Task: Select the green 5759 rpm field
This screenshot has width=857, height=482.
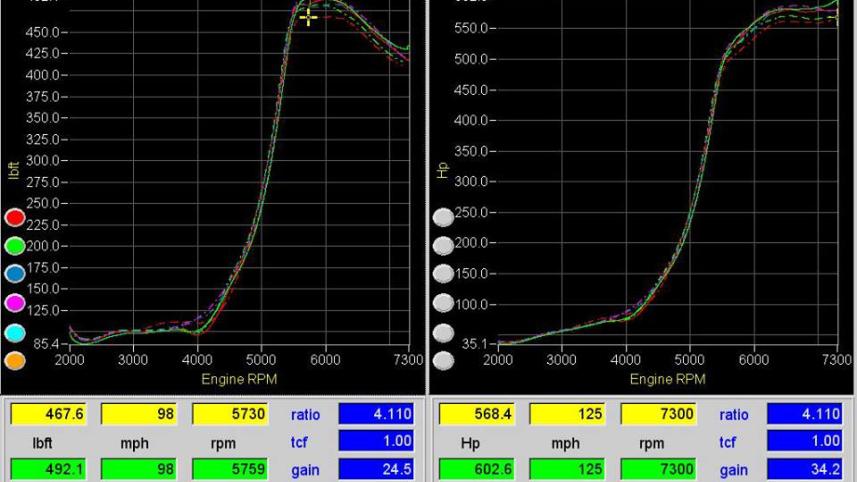Action: tap(229, 469)
